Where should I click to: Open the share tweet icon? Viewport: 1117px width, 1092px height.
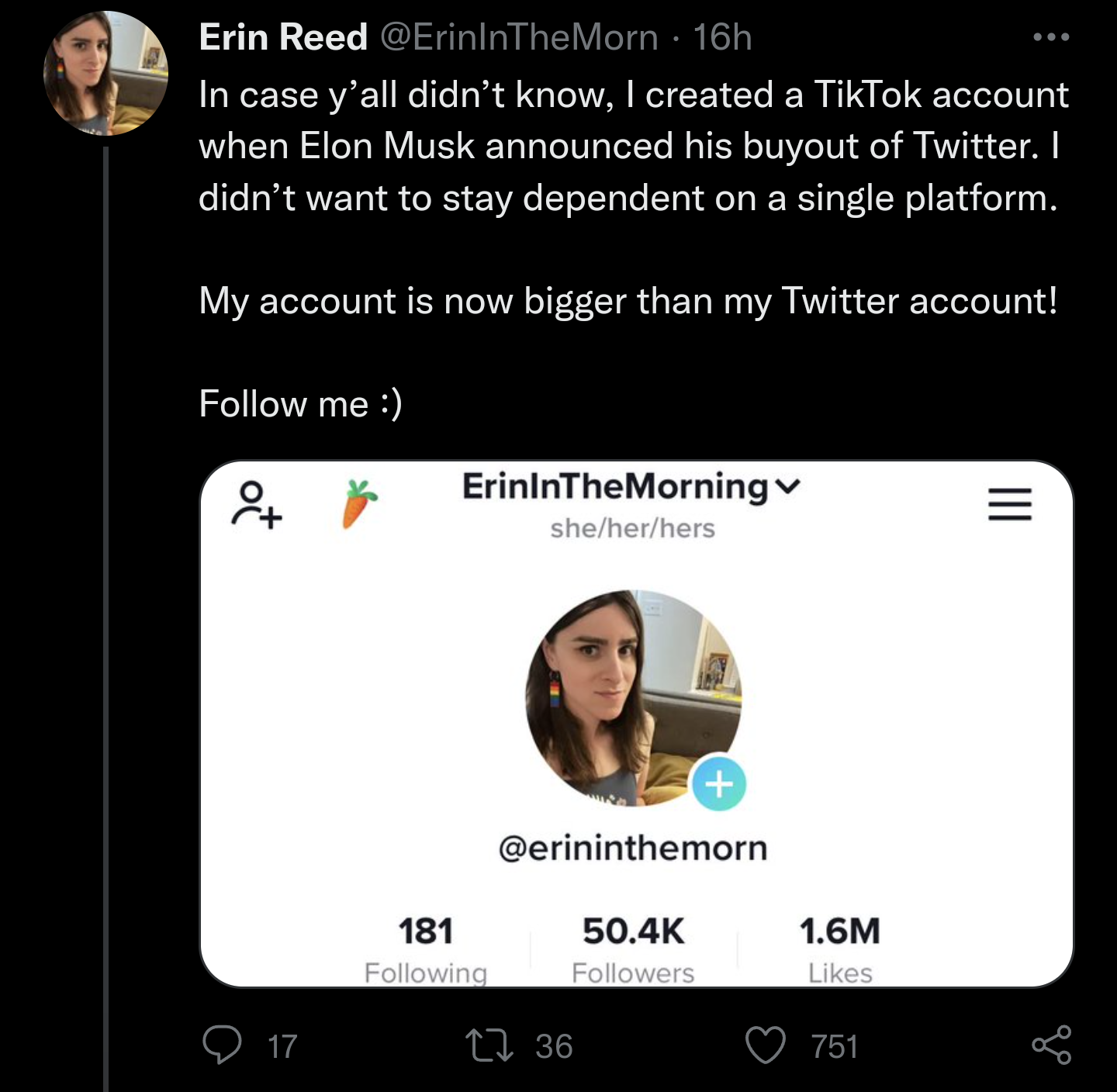click(x=1051, y=1045)
